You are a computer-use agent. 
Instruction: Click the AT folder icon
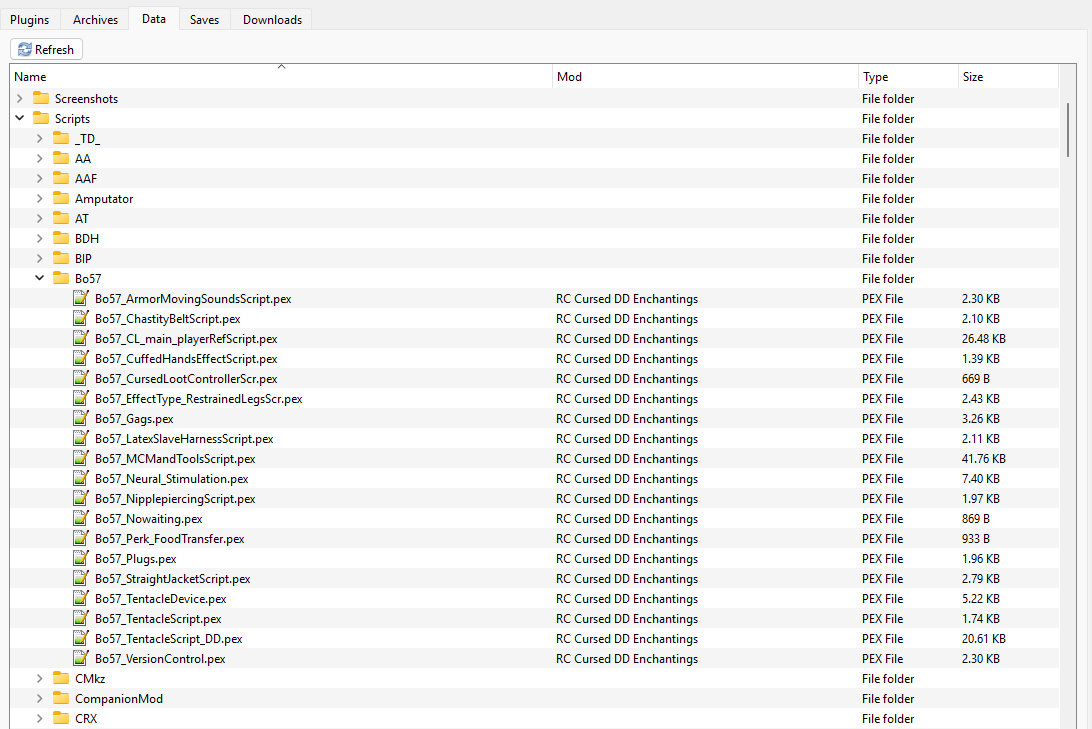(x=61, y=219)
